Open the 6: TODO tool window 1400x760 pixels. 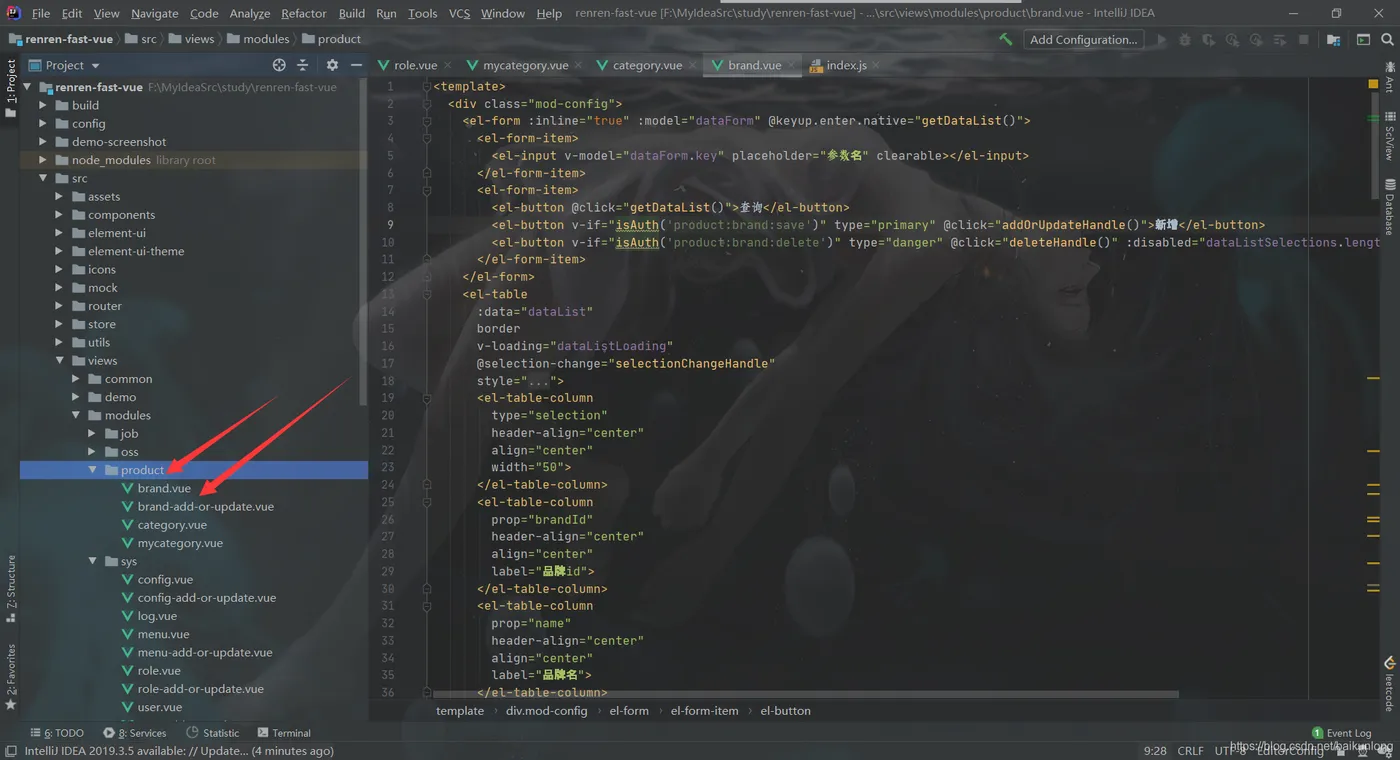coord(57,733)
